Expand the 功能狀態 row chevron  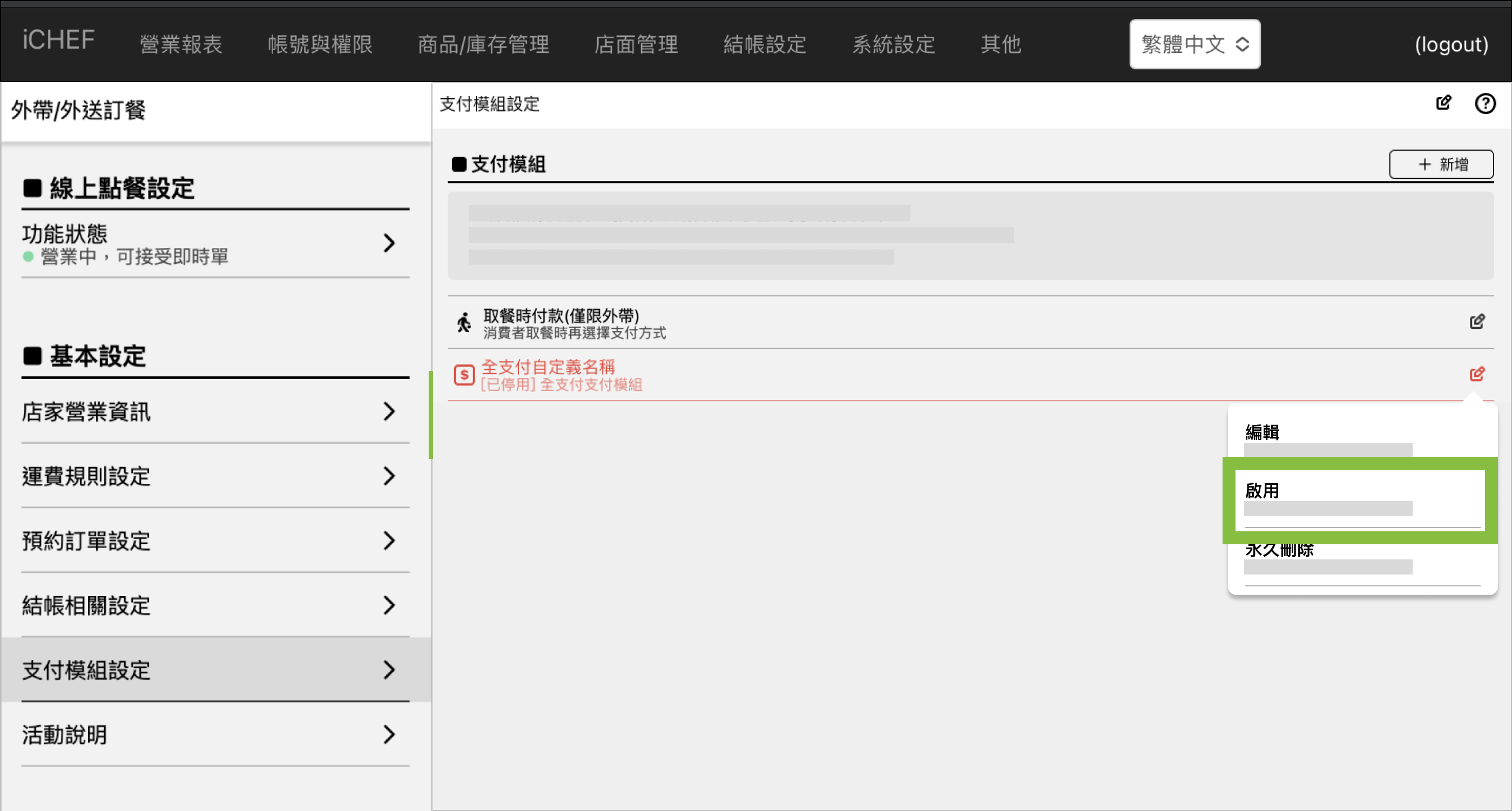389,243
